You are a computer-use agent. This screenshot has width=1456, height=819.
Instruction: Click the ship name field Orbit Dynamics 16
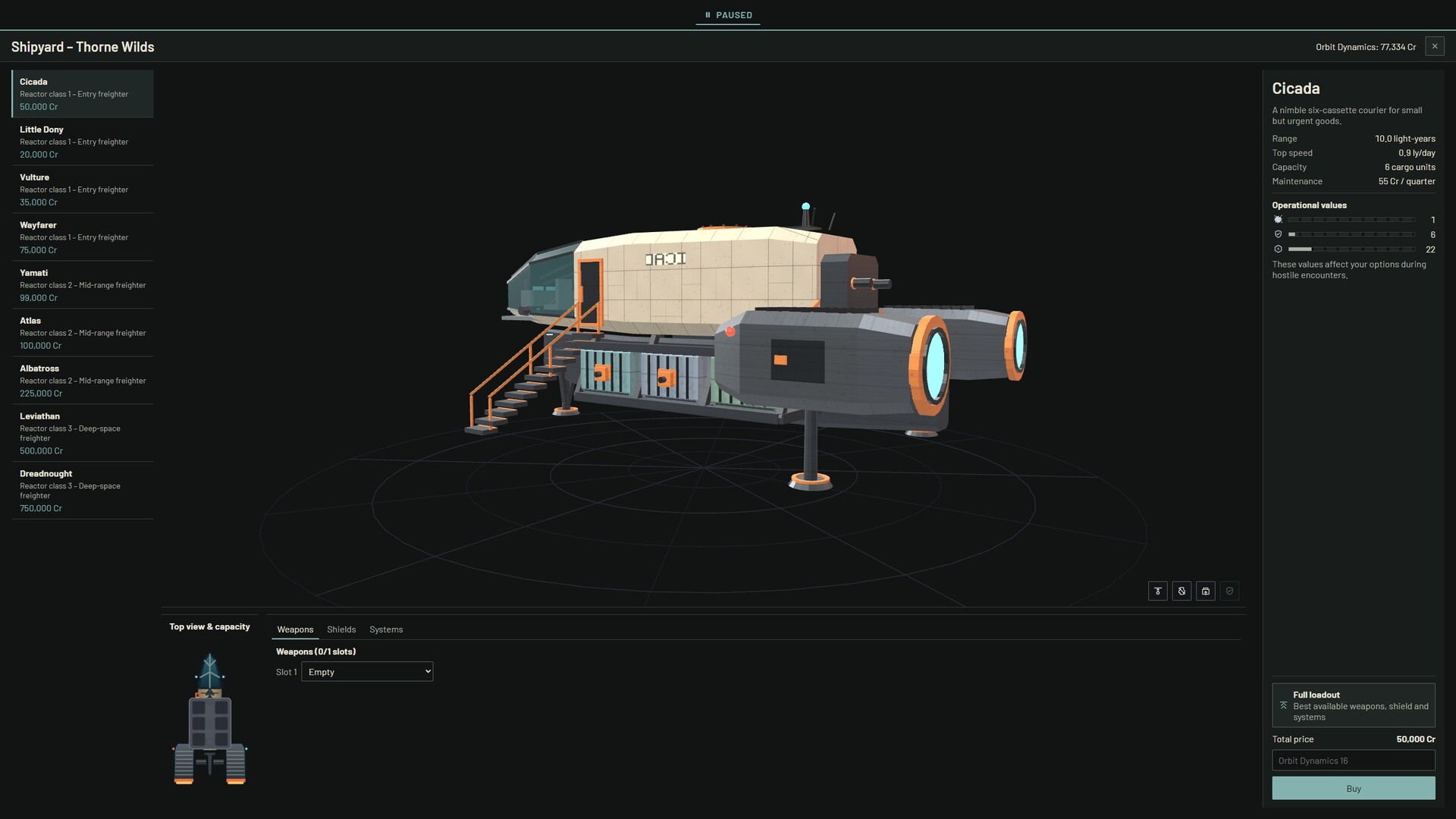1353,761
